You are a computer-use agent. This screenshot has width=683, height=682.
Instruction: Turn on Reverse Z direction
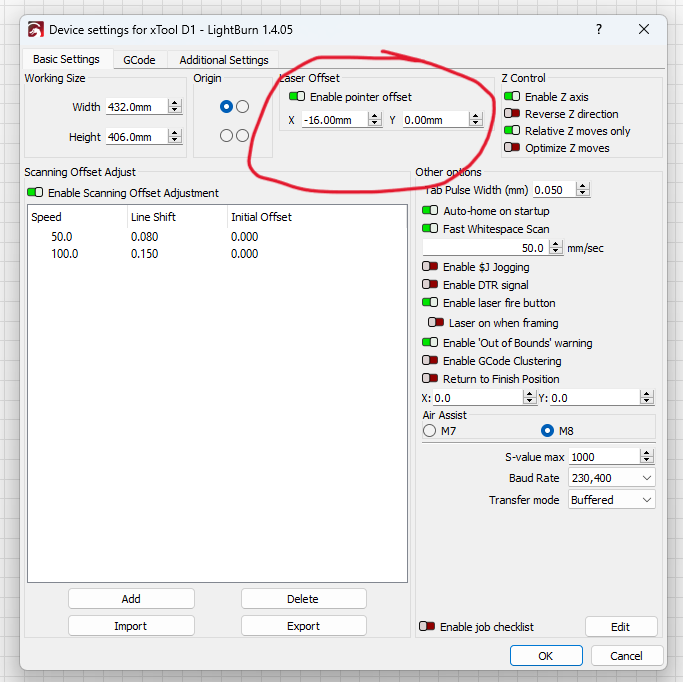pos(512,113)
